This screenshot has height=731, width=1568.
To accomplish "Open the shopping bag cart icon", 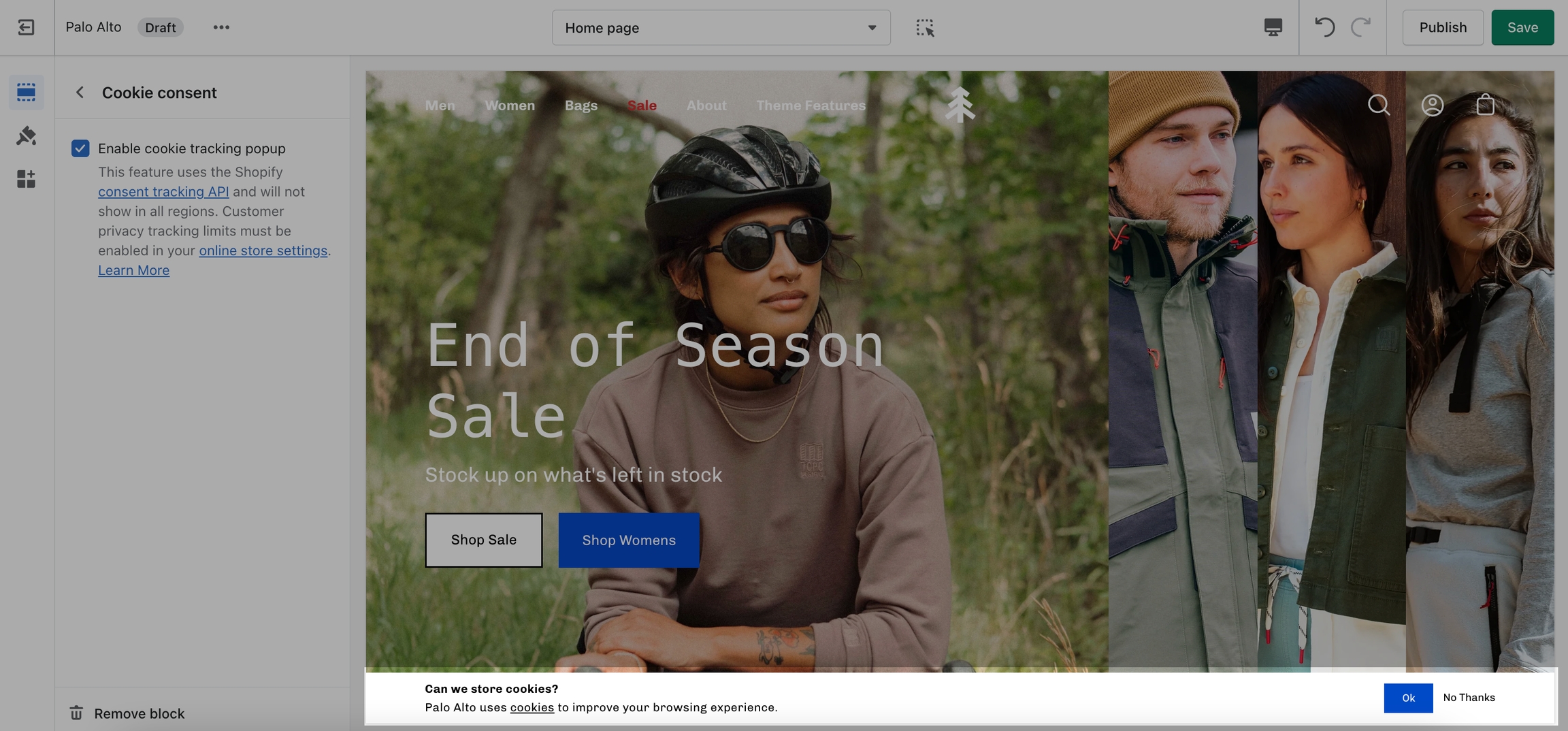I will click(1485, 105).
